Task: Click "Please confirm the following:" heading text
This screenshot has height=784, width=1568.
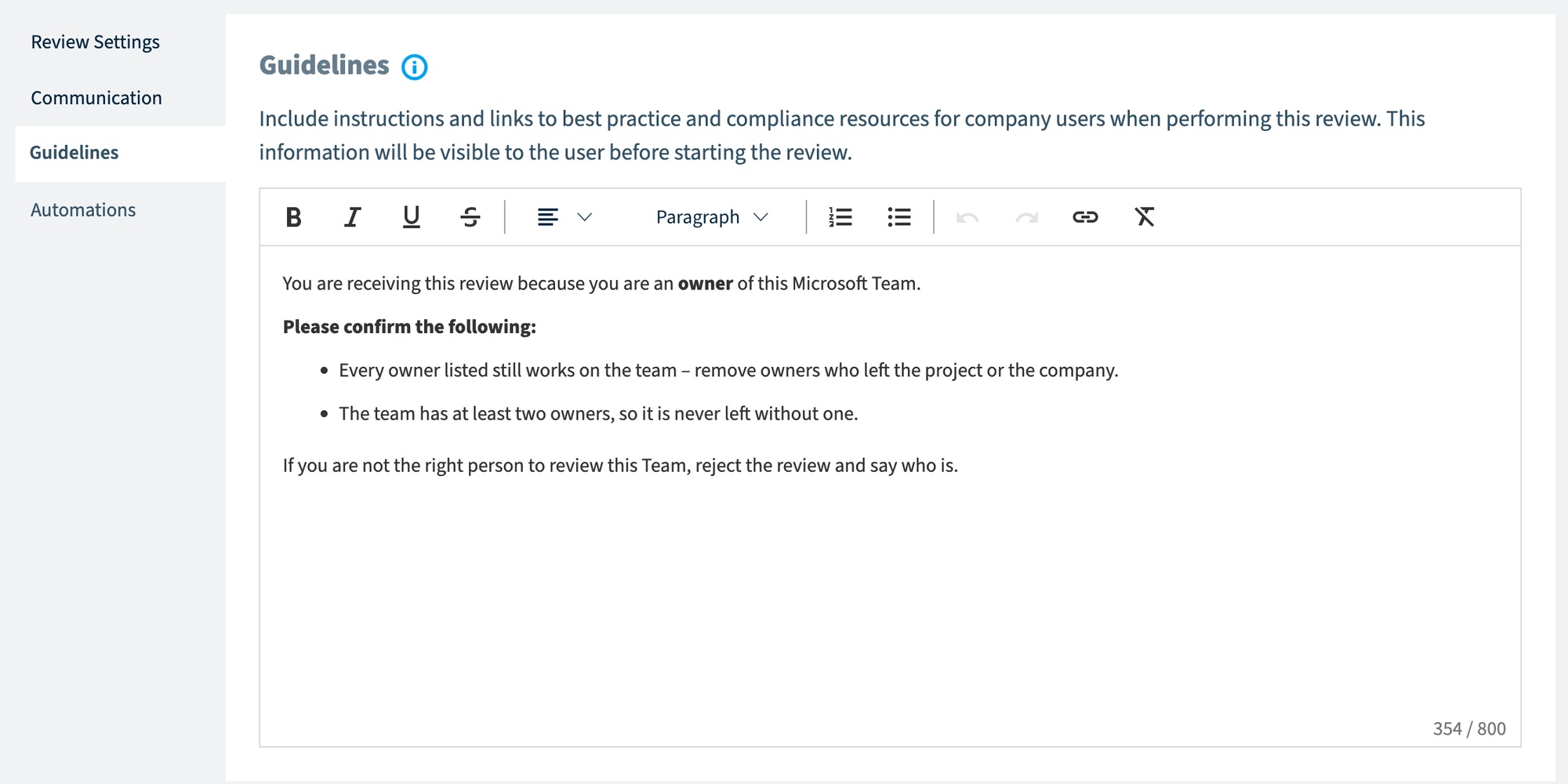Action: click(x=409, y=327)
